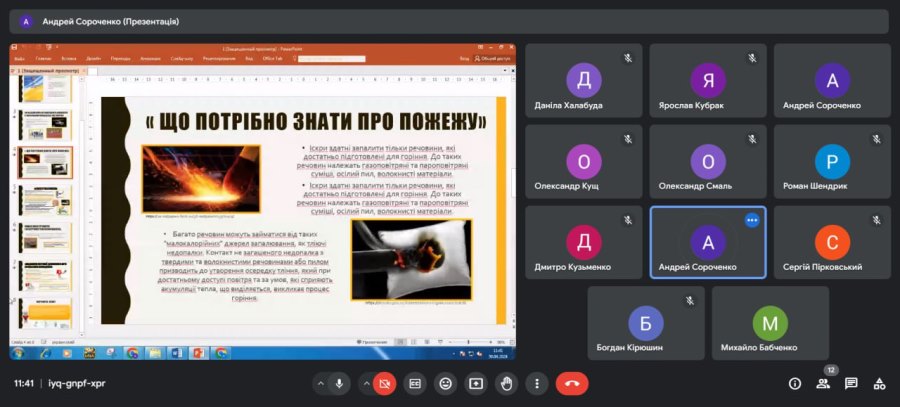Image resolution: width=900 pixels, height=407 pixels.
Task: Click the Сергій Пірковський participant tile
Action: click(831, 242)
